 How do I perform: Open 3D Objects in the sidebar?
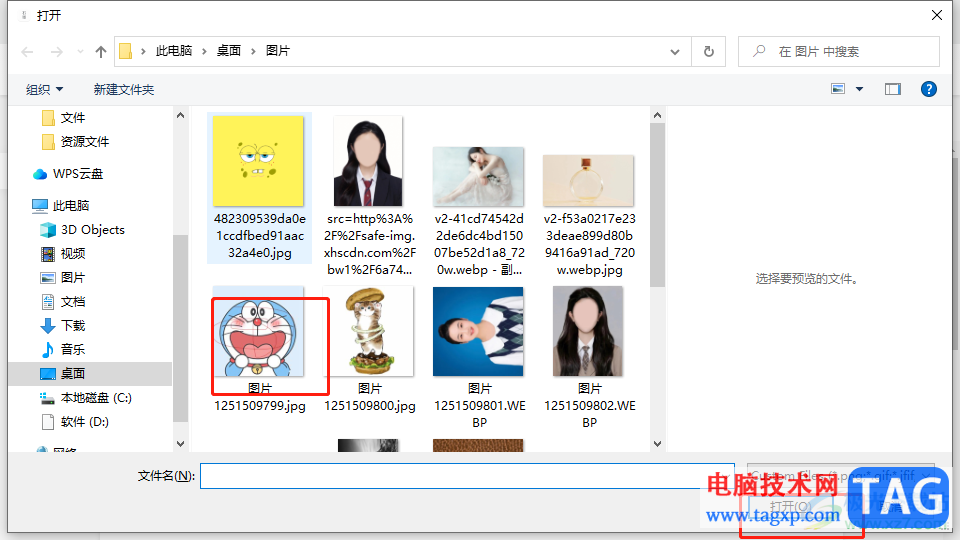pos(82,230)
